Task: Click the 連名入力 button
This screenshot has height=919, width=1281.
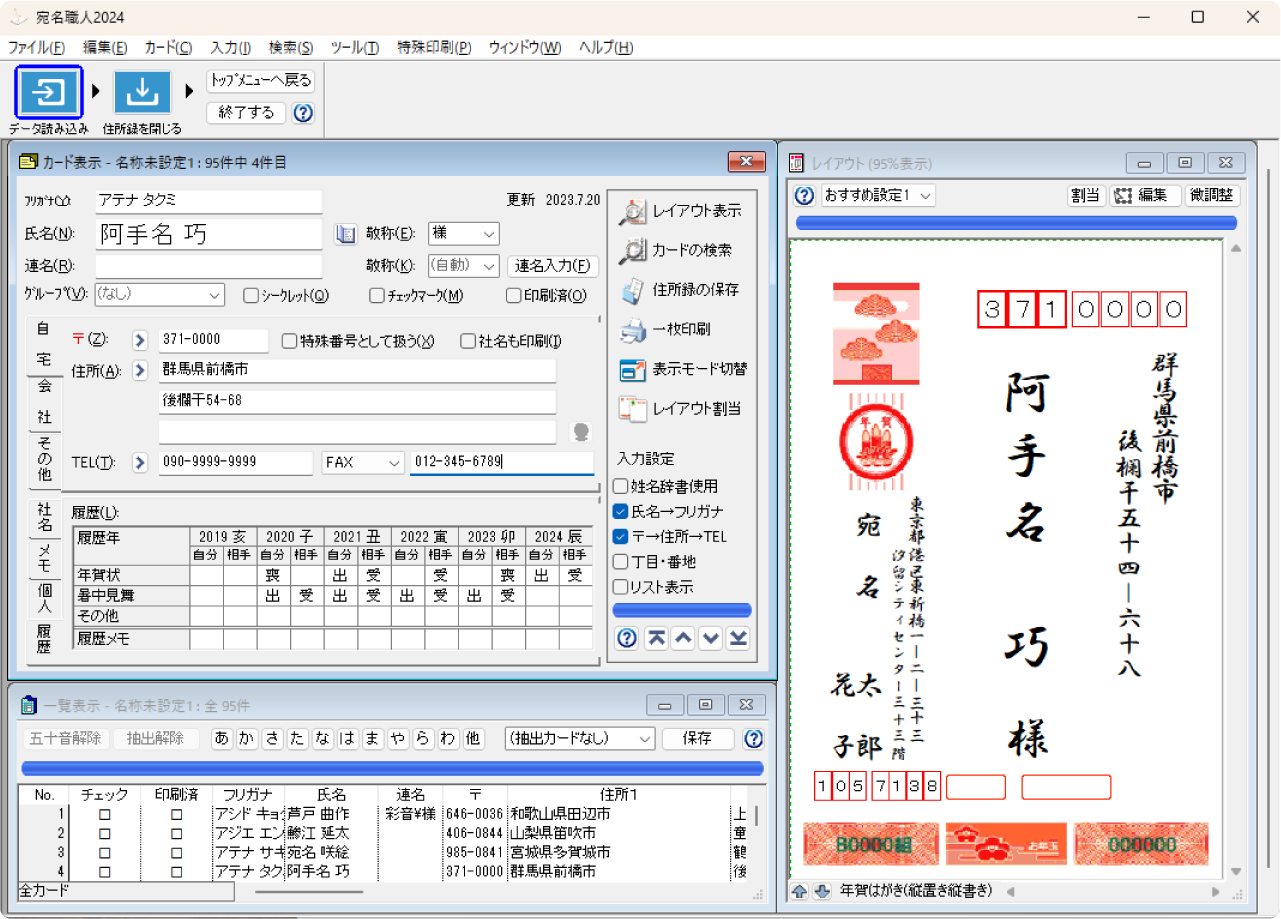Action: 553,266
